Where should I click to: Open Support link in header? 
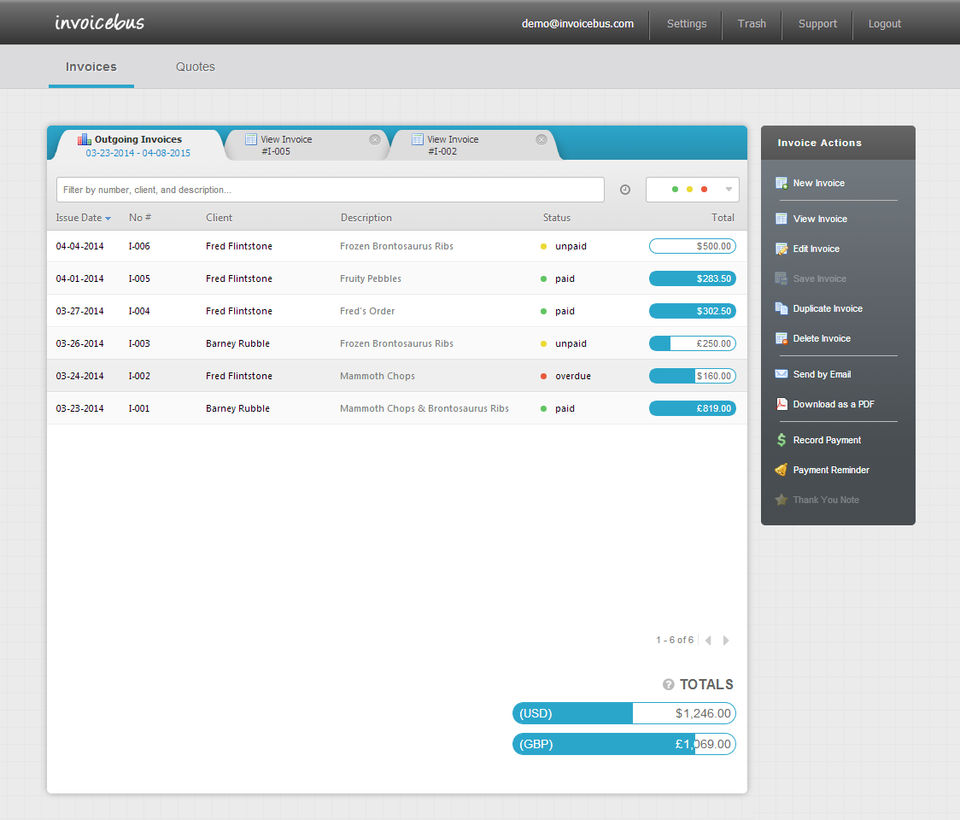point(817,23)
